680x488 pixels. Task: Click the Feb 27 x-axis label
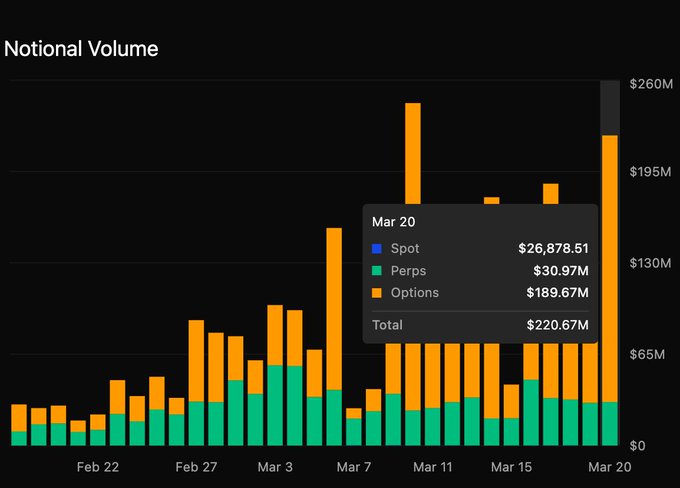[x=196, y=467]
